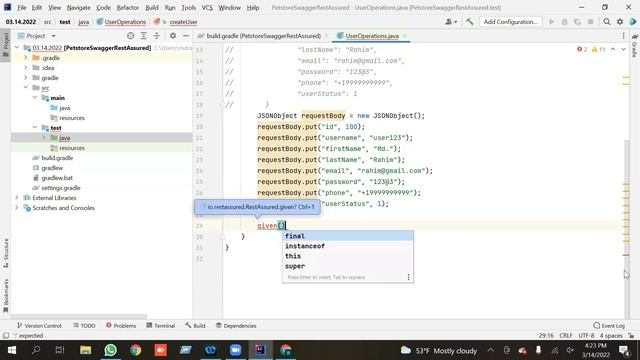This screenshot has width=640, height=360.
Task: Collapse the main folder
Action: click(35, 98)
